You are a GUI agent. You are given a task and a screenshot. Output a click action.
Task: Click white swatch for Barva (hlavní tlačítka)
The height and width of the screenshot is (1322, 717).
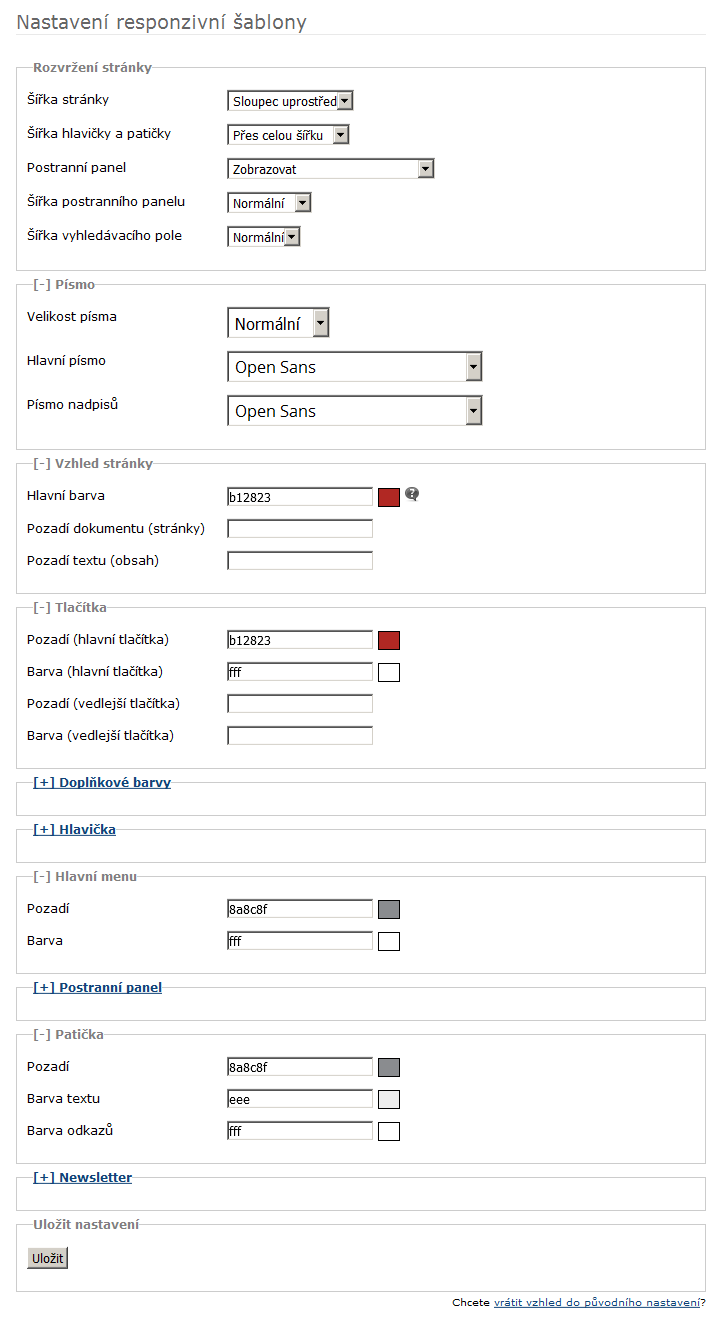coord(389,673)
